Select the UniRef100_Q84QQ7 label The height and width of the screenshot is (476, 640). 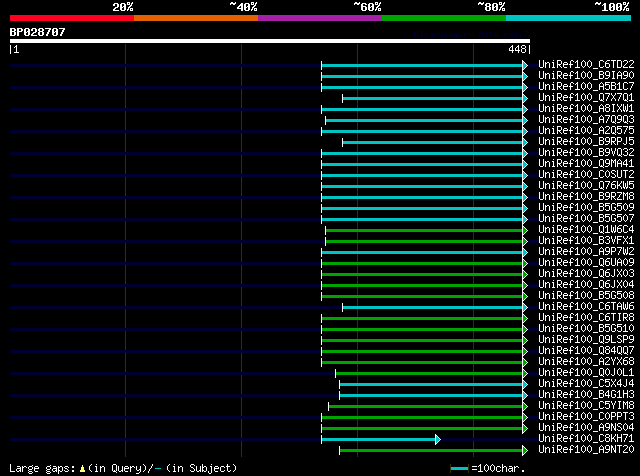(586, 351)
